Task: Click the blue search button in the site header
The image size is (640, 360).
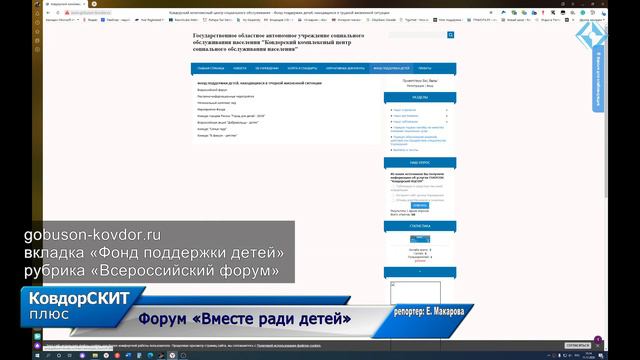Action: (451, 35)
